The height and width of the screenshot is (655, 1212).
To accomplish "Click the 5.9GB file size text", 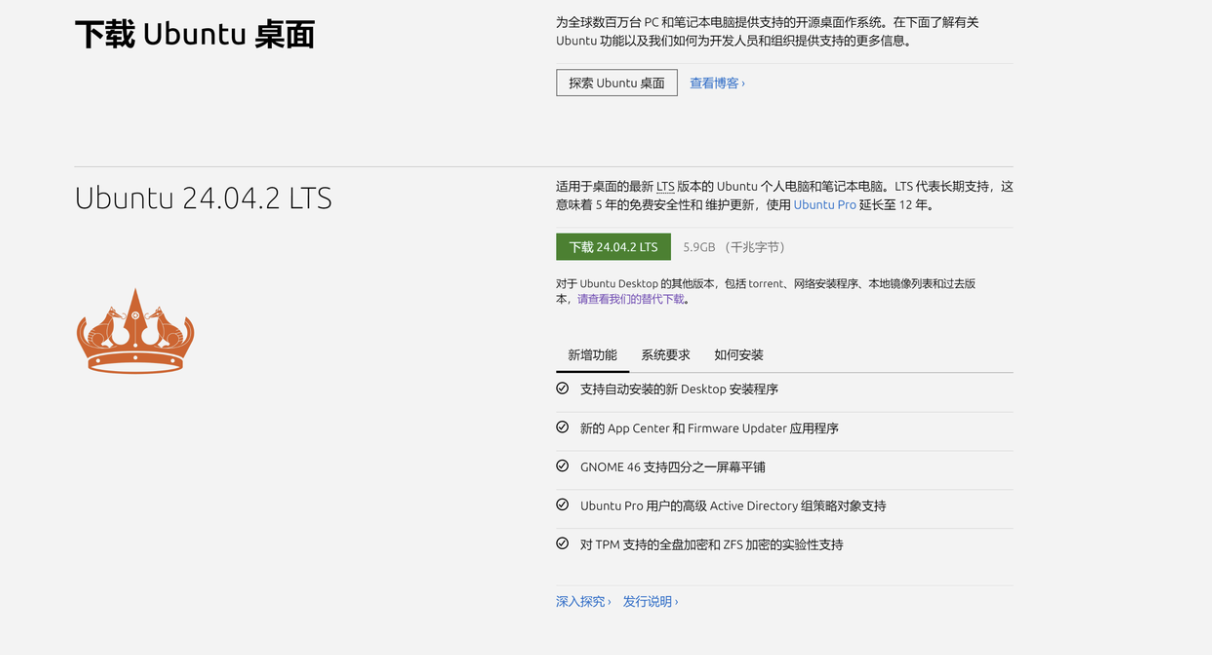I will [x=699, y=247].
